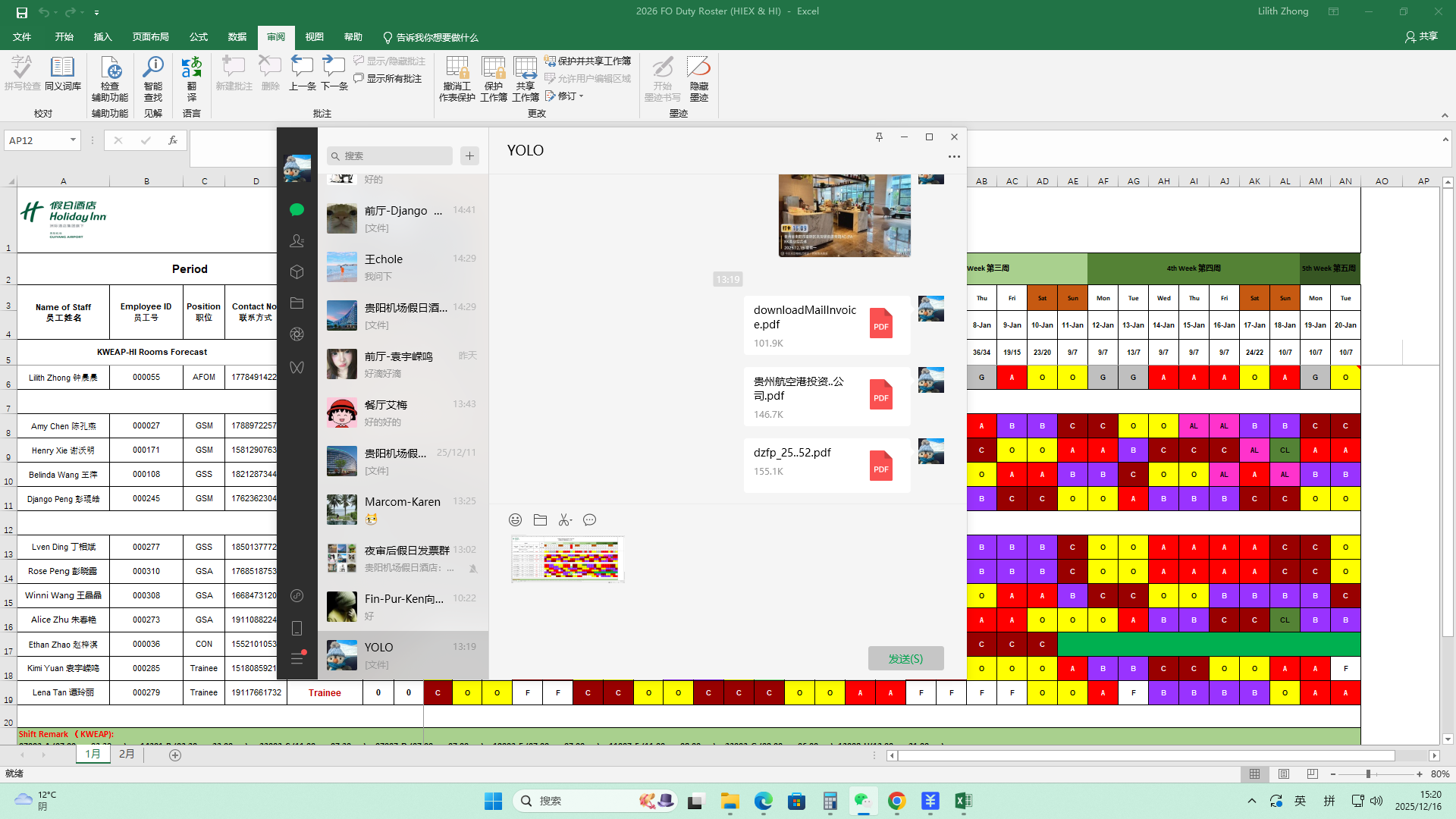Expand the Name Box dropdown arrow
Viewport: 1456px width, 819px height.
[73, 140]
